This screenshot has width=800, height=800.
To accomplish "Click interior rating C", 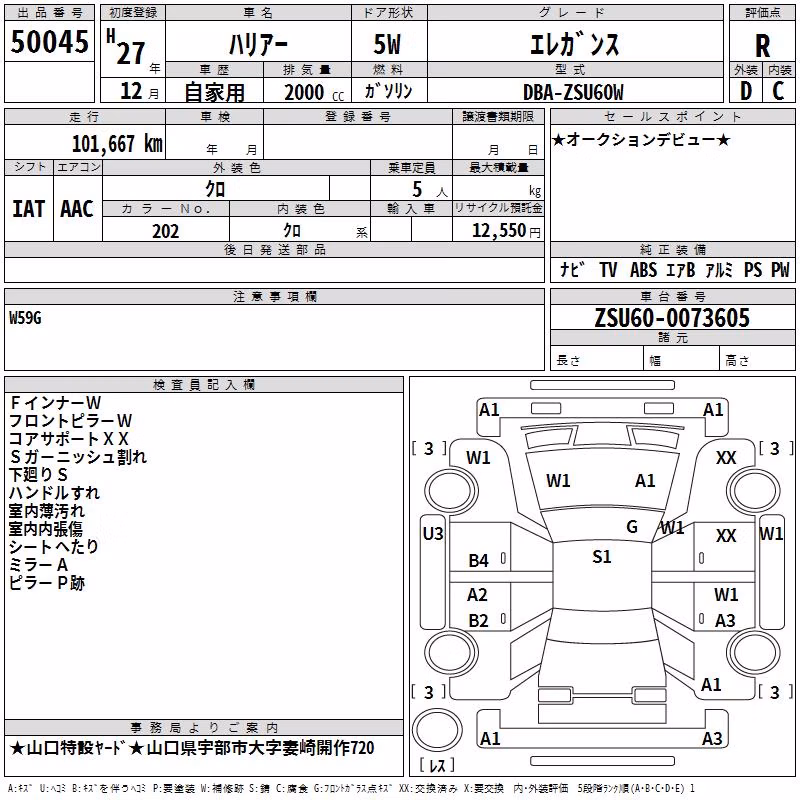I will [778, 91].
